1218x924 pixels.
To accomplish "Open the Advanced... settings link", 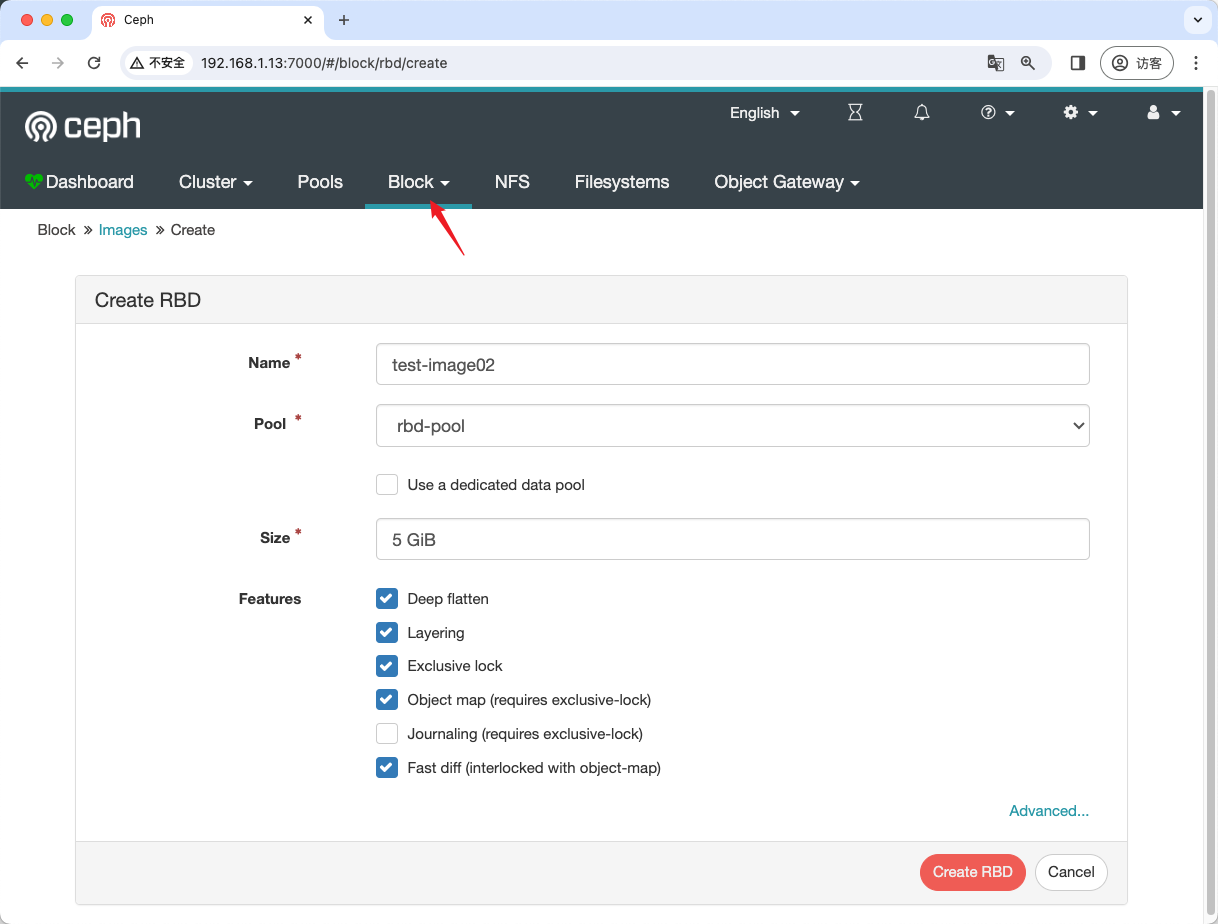I will click(x=1049, y=811).
